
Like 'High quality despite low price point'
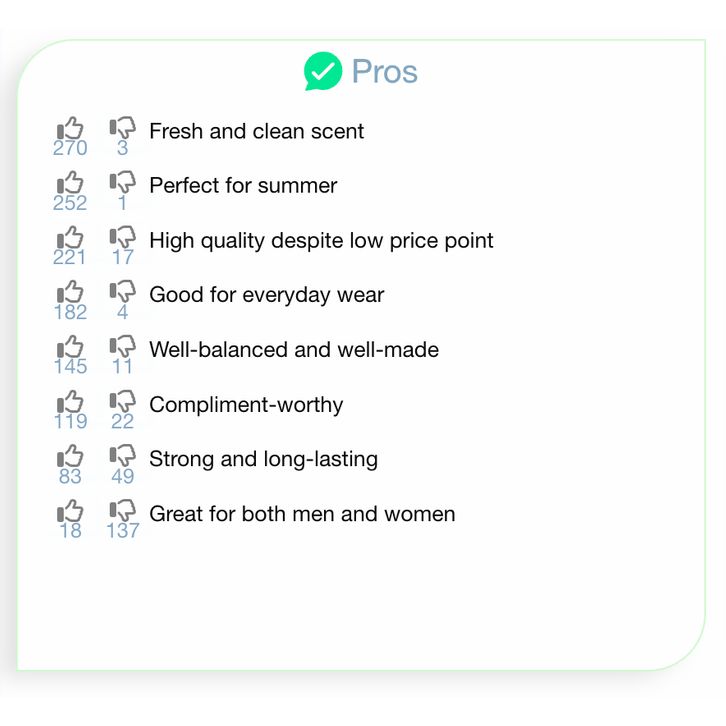[x=70, y=239]
